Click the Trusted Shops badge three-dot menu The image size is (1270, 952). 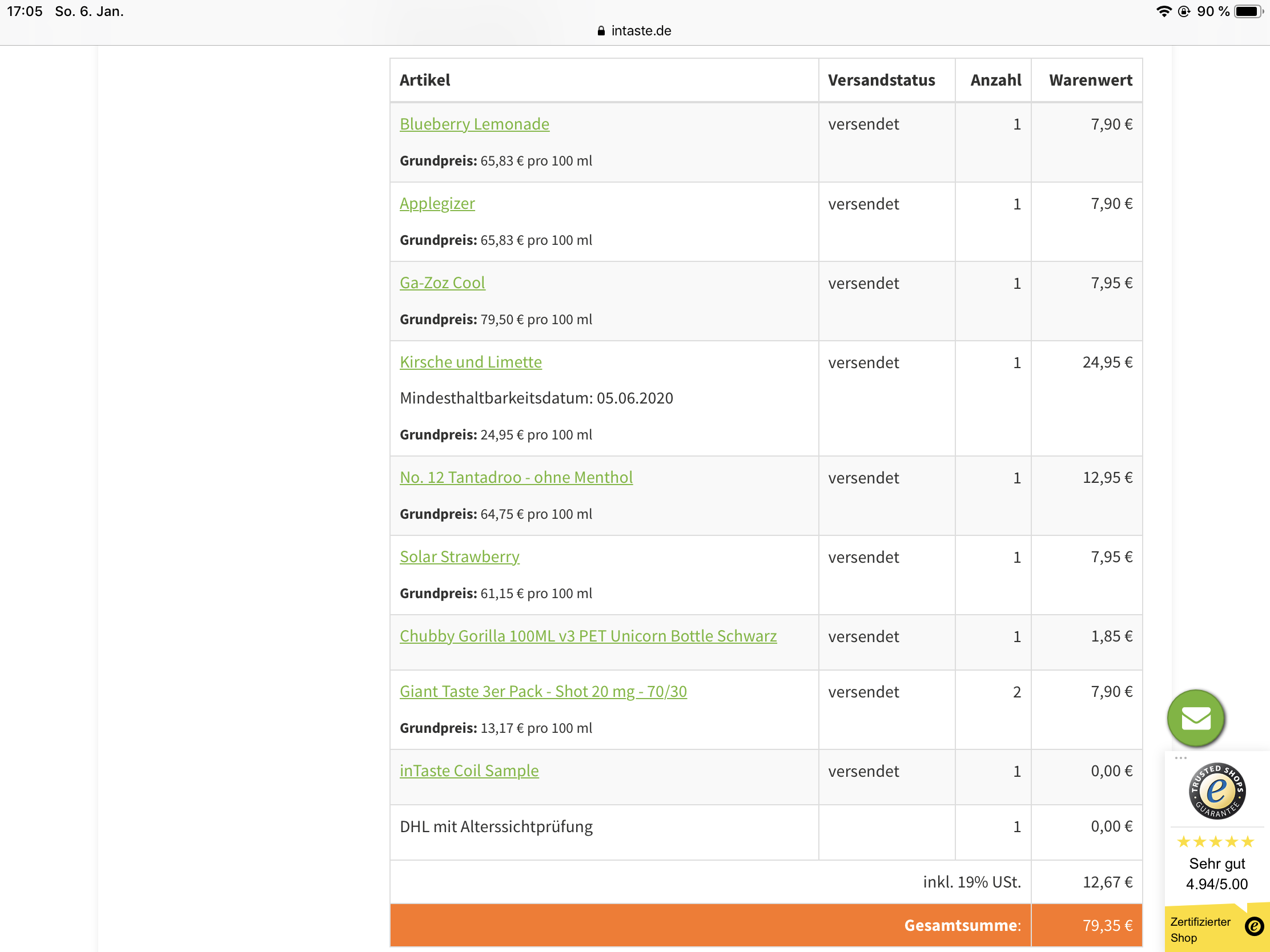(x=1180, y=758)
